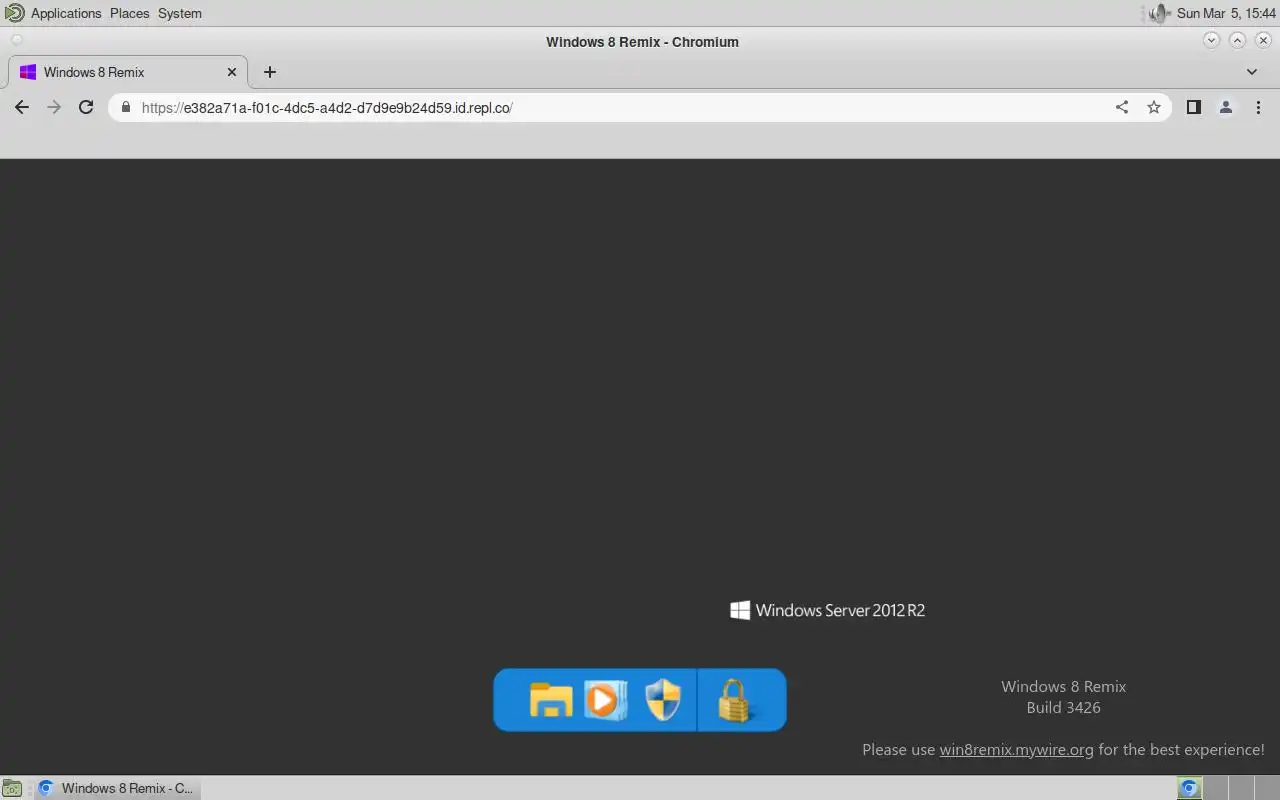
Task: Open the System menu
Action: click(x=180, y=13)
